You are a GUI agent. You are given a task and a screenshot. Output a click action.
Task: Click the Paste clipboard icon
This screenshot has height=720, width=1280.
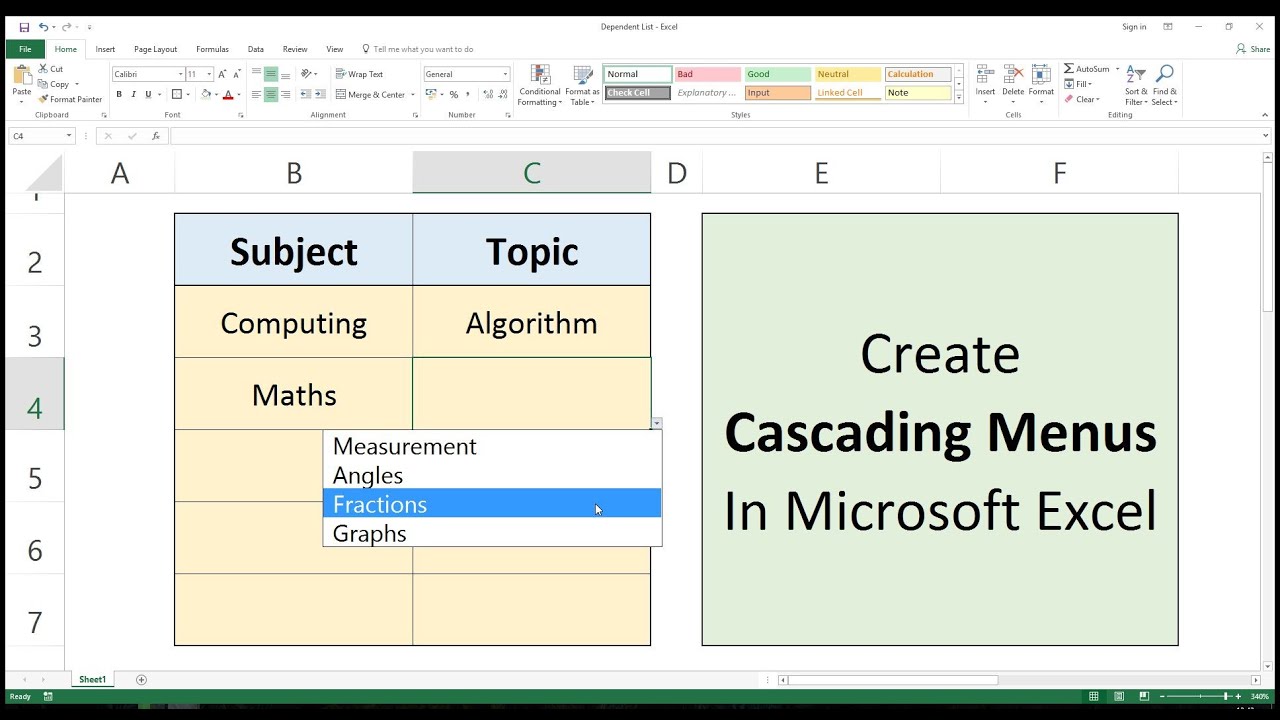pyautogui.click(x=21, y=77)
